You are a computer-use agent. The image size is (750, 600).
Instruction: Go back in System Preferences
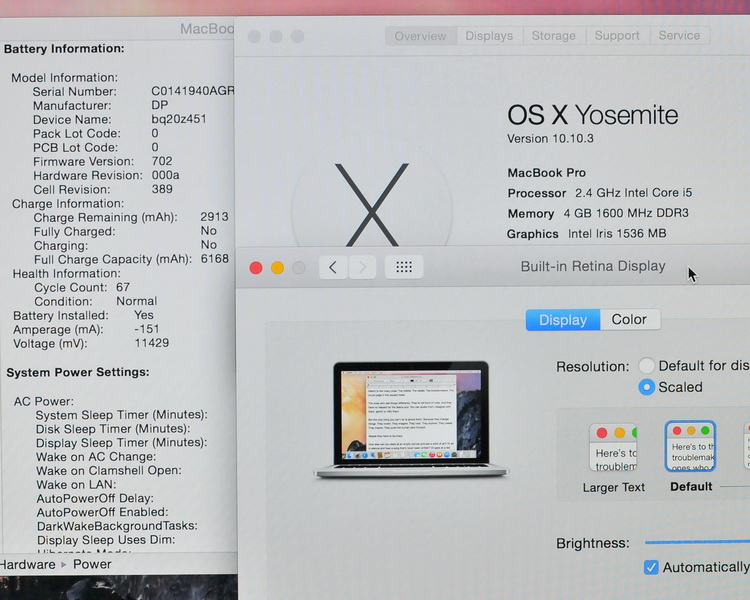pos(333,267)
